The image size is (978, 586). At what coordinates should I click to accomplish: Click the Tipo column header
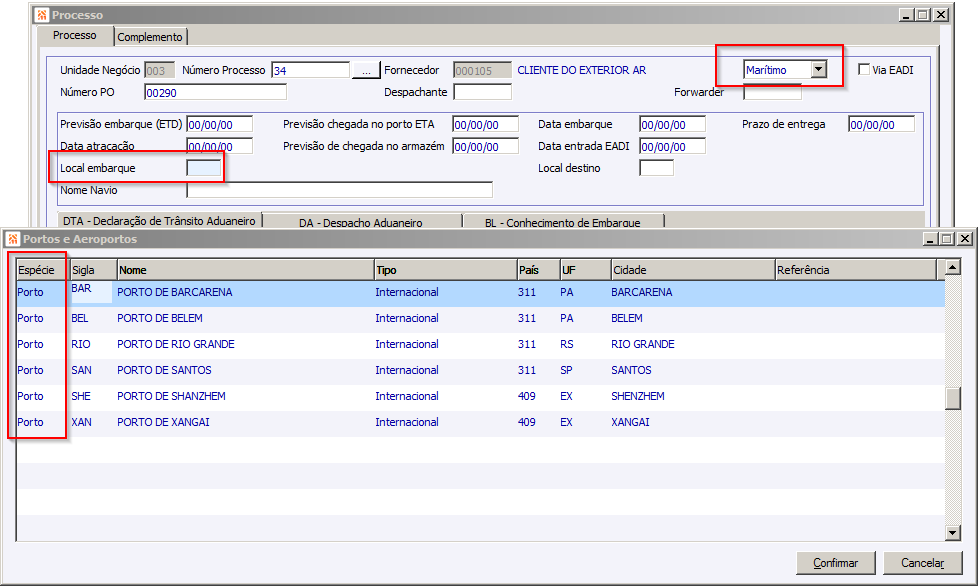[x=446, y=270]
